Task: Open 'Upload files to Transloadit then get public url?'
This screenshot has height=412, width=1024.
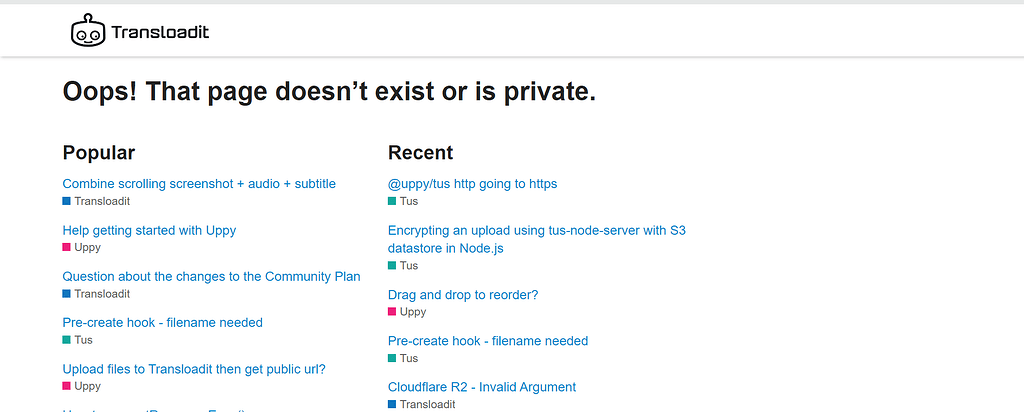Action: coord(194,369)
